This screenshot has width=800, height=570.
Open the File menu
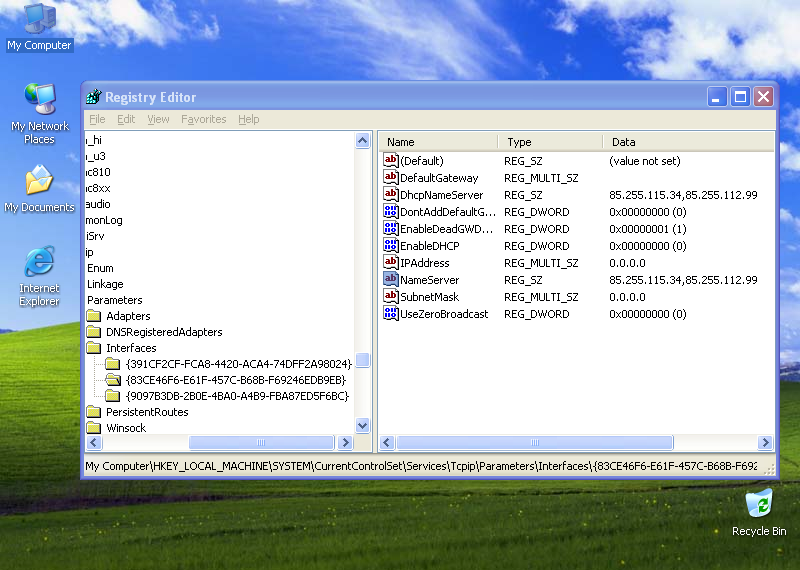click(96, 119)
